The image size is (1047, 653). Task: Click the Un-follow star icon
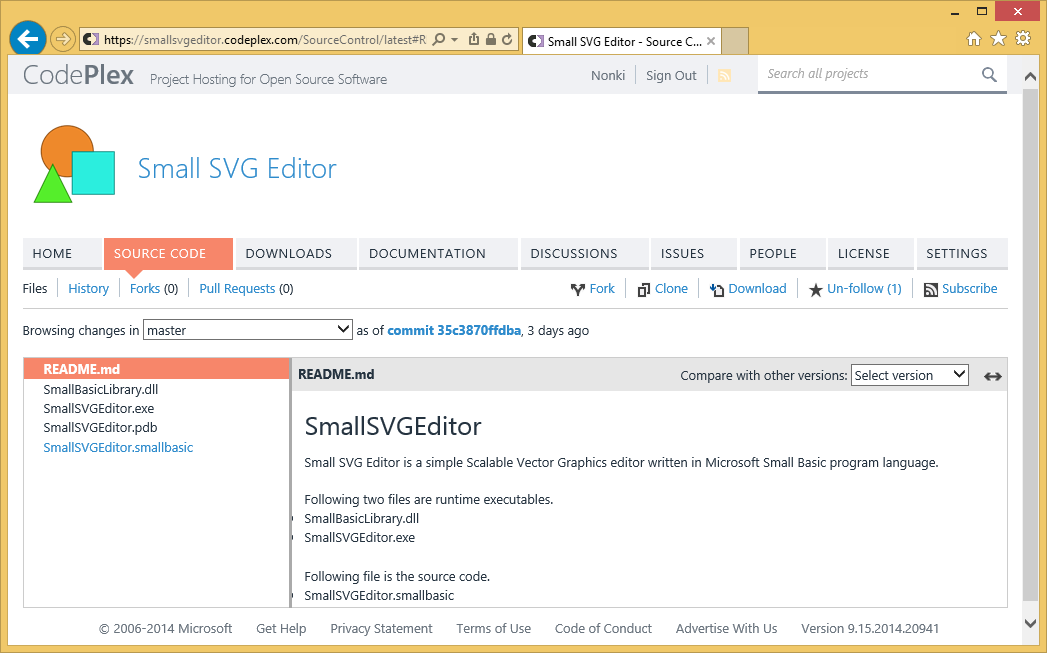point(815,290)
